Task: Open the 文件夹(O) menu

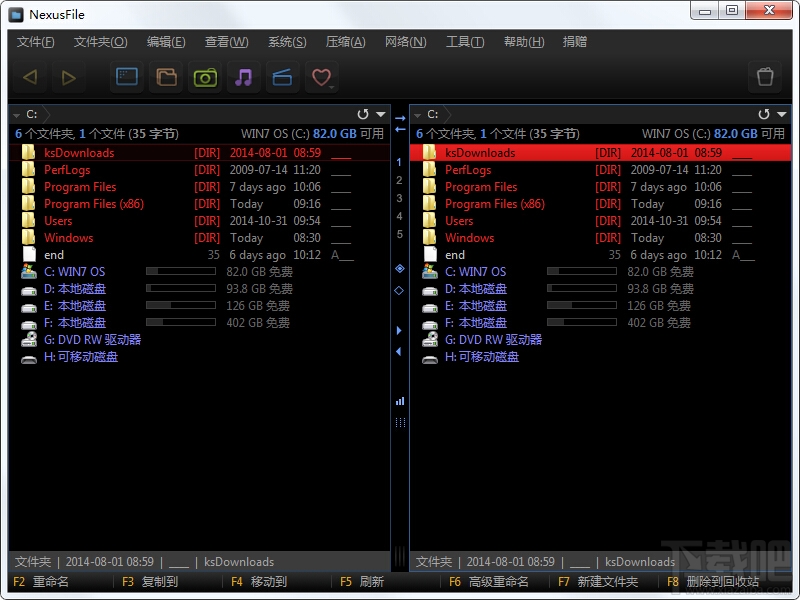Action: [101, 42]
